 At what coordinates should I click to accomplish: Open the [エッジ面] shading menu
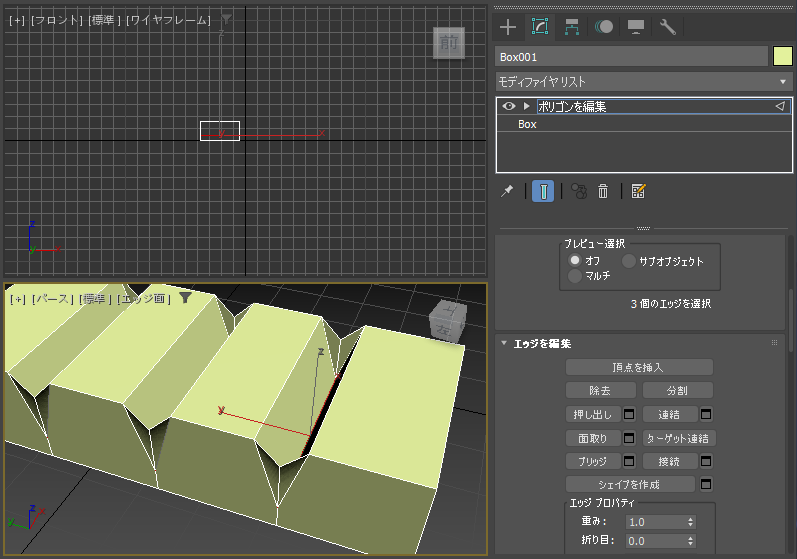click(x=144, y=299)
